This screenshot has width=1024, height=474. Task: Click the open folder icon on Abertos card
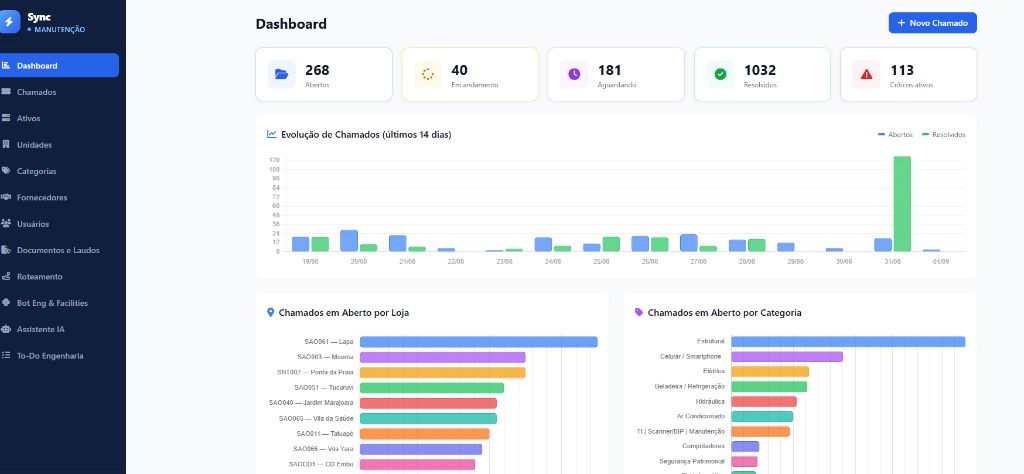click(x=281, y=74)
